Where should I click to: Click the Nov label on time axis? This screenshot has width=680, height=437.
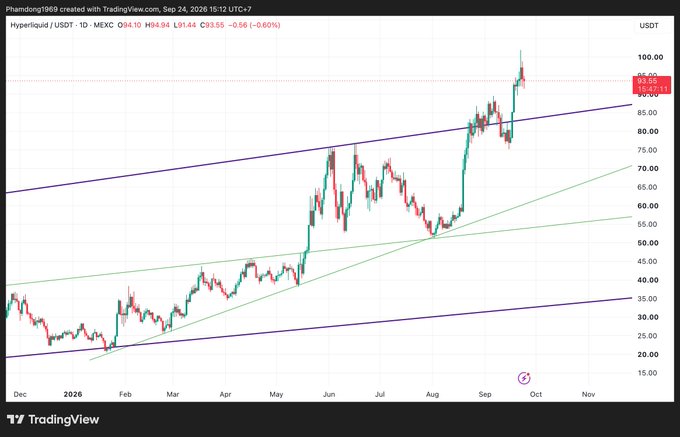click(588, 395)
